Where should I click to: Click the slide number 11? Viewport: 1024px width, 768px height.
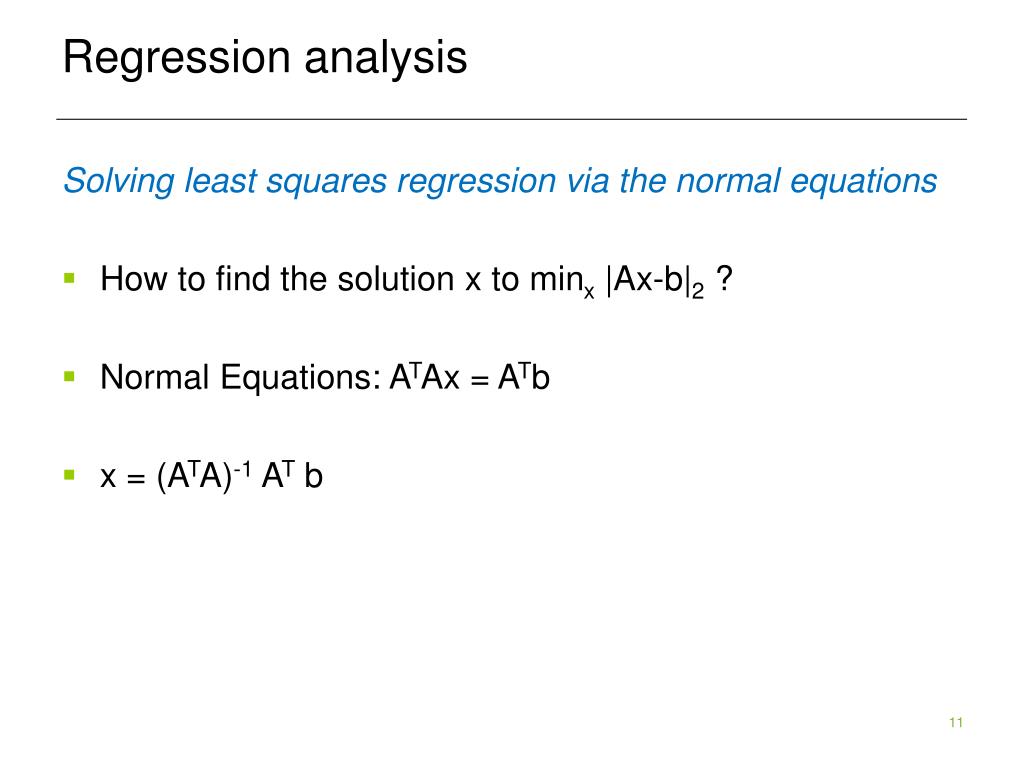956,722
